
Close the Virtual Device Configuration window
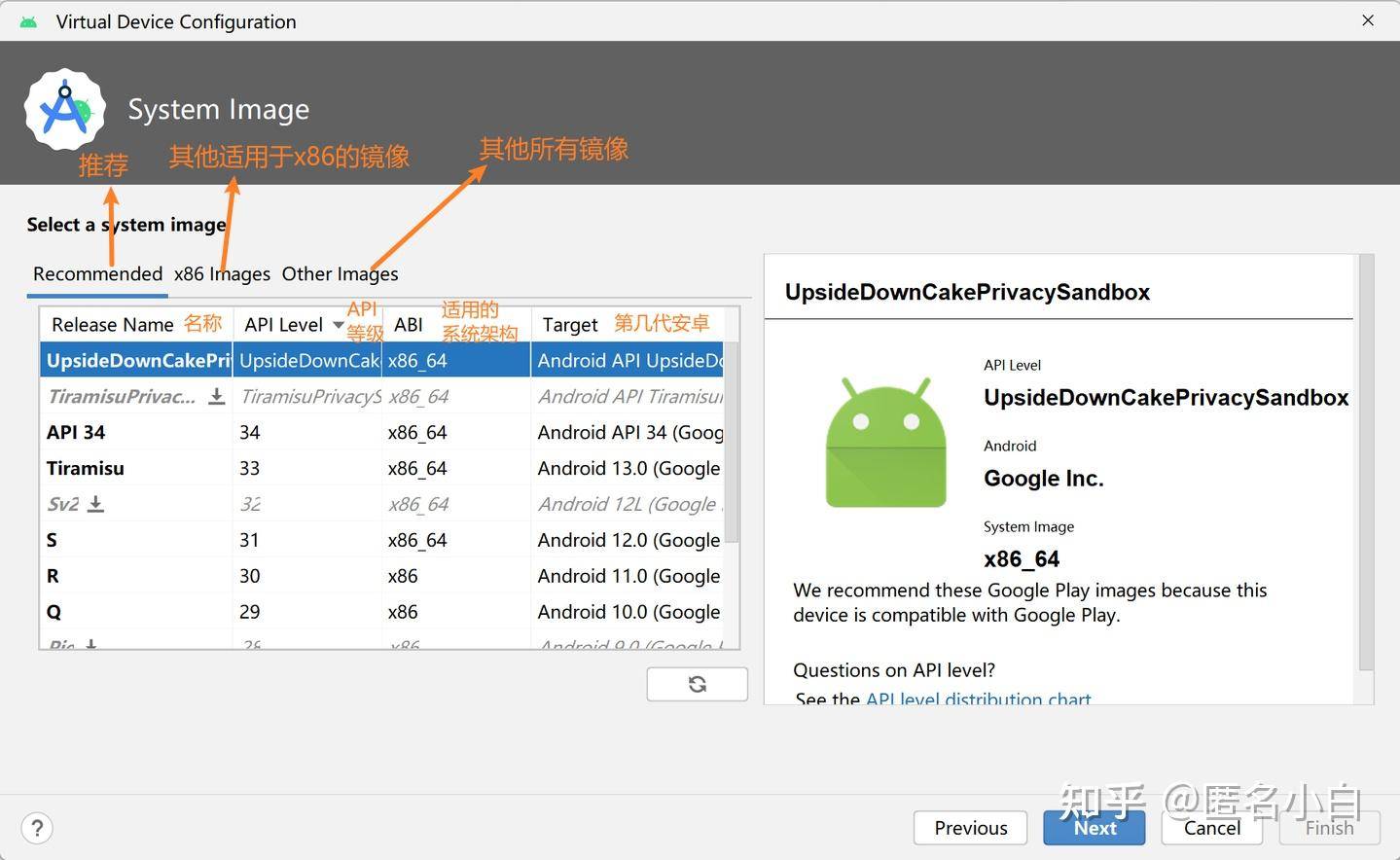[1368, 20]
